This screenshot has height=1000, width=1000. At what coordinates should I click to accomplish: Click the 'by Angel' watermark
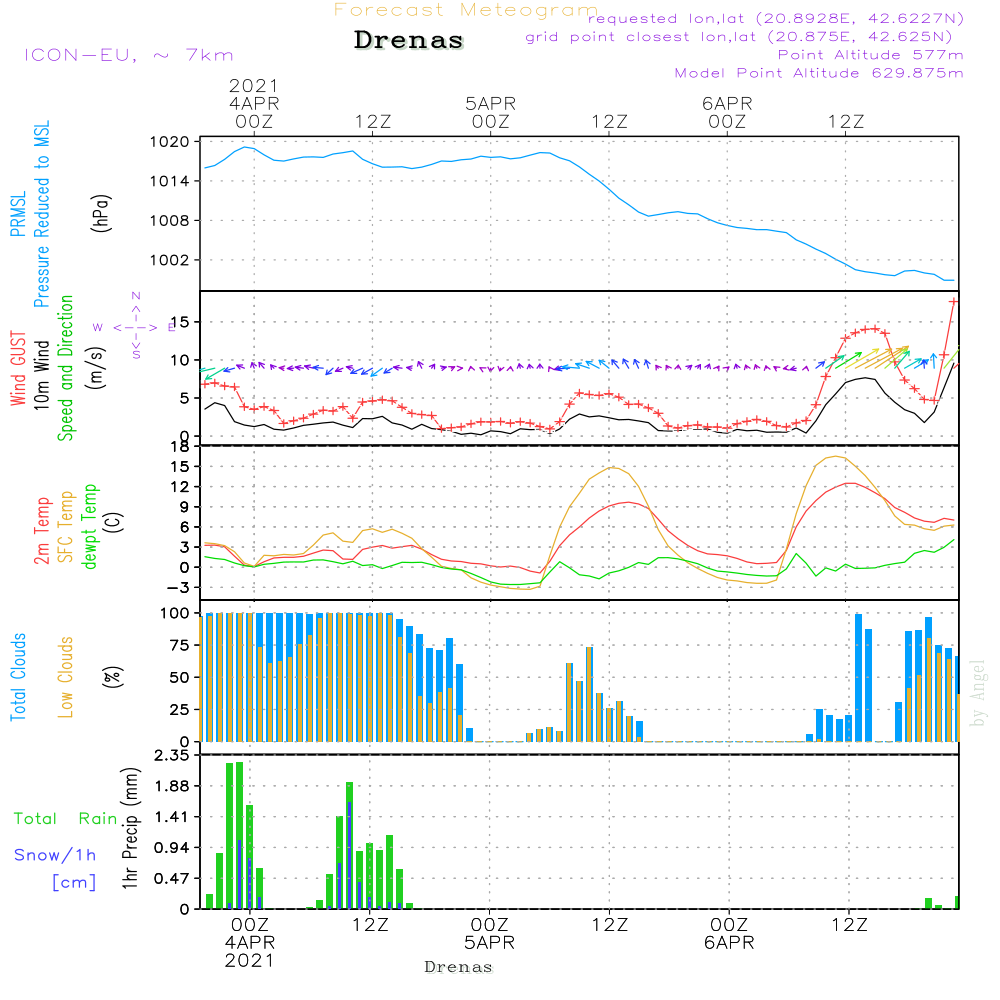(978, 692)
